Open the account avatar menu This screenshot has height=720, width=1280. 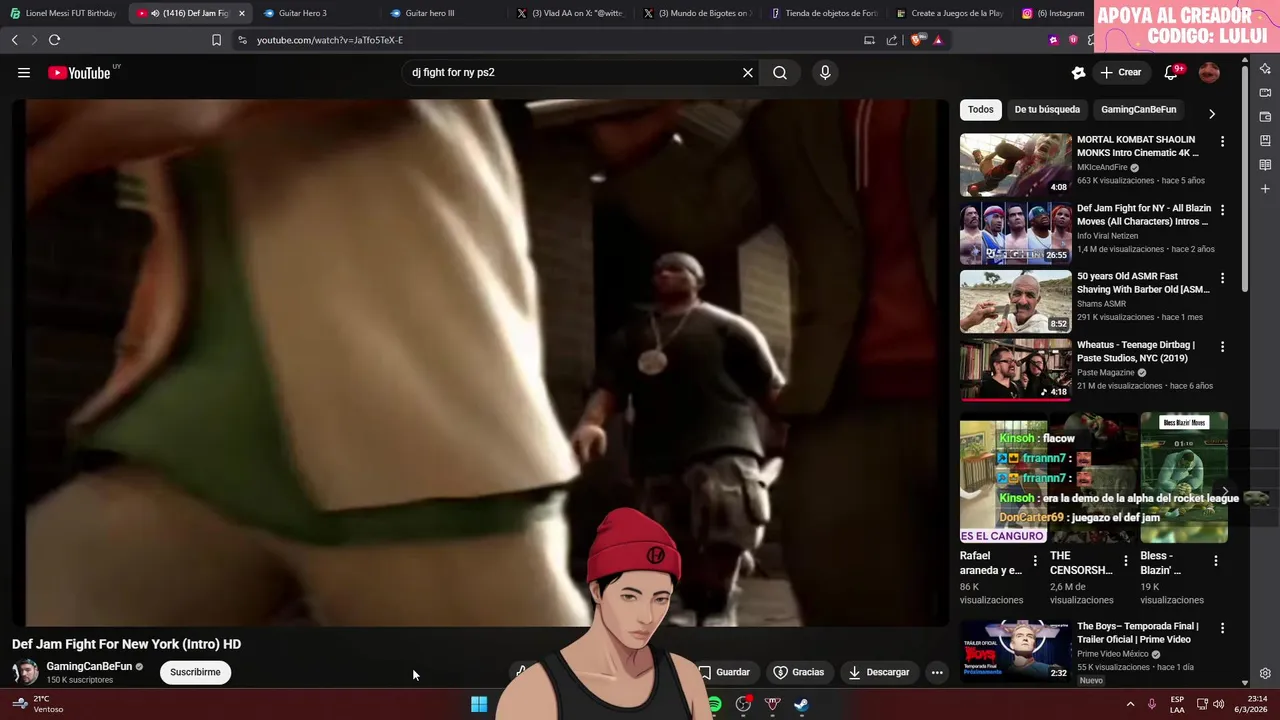point(1209,72)
